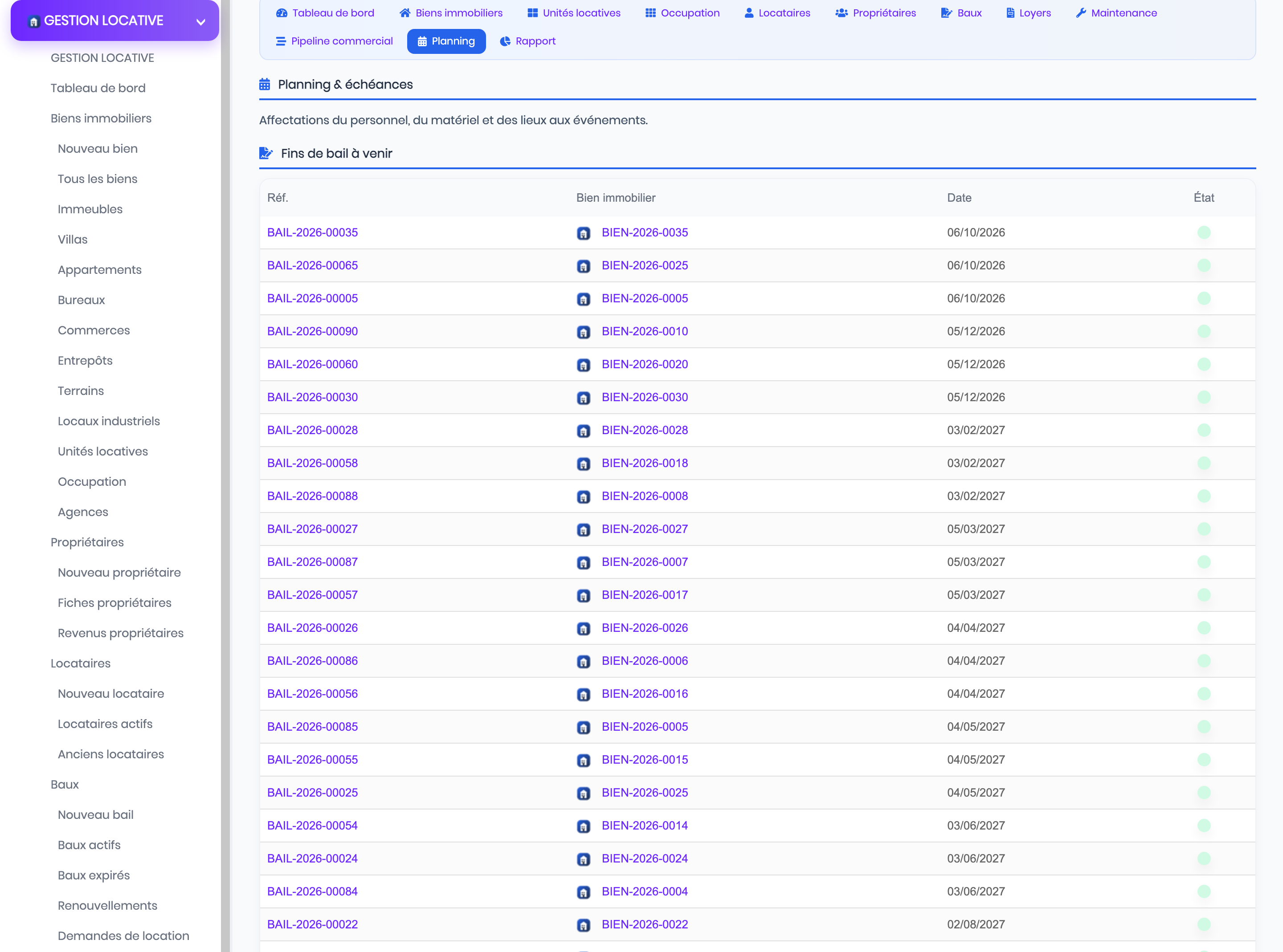
Task: Click the building icon beside BIEN-2026-0022
Action: coord(583,925)
